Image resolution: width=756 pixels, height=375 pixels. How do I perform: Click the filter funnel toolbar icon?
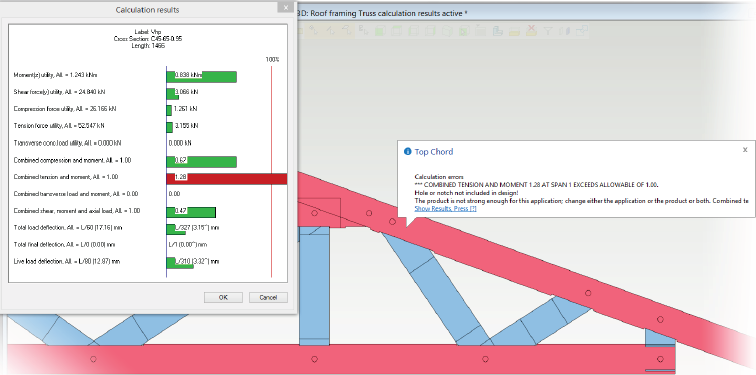(x=548, y=31)
